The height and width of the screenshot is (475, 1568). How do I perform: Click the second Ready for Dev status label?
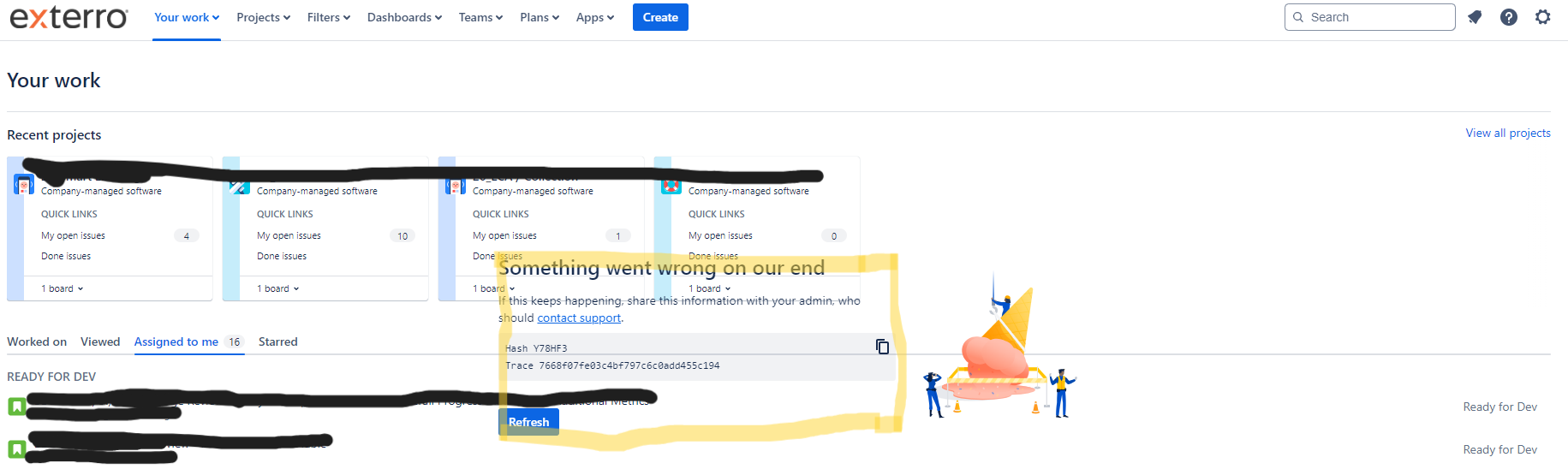(x=1499, y=449)
